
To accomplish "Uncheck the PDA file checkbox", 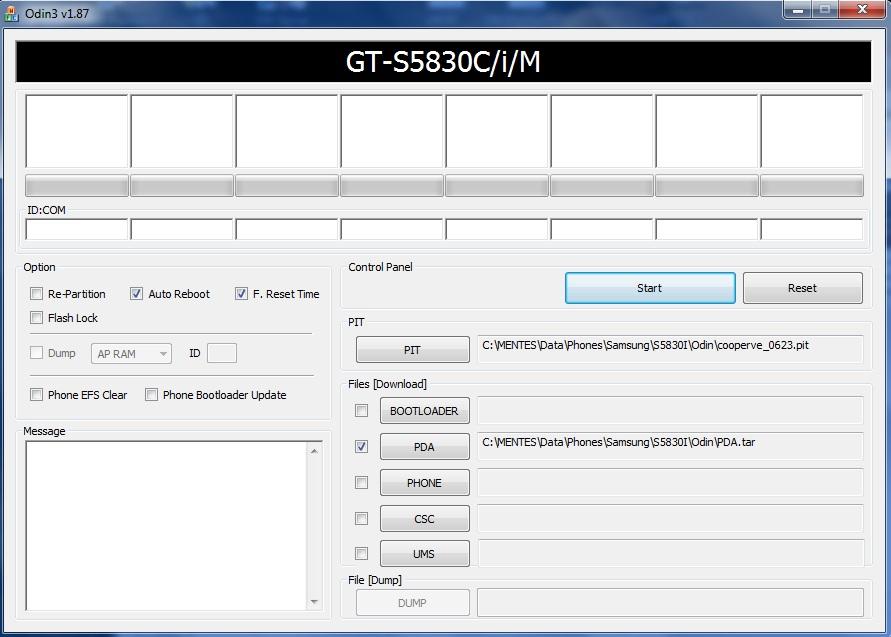I will [361, 447].
